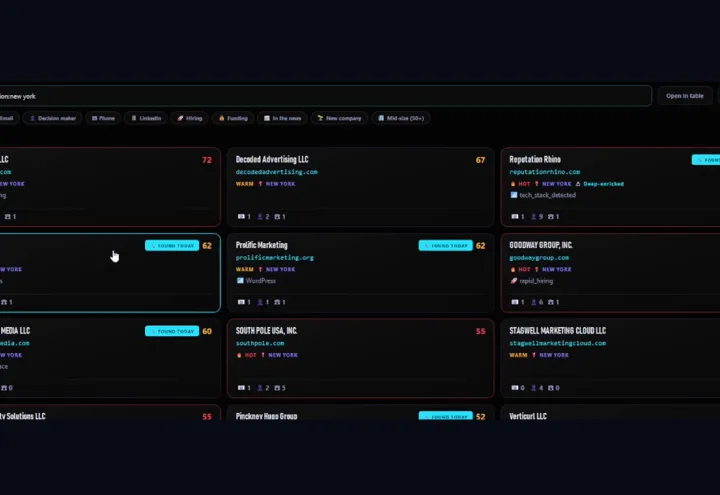Click HOT fire icon on Reputation Rhino card
The image size is (720, 495).
513,184
